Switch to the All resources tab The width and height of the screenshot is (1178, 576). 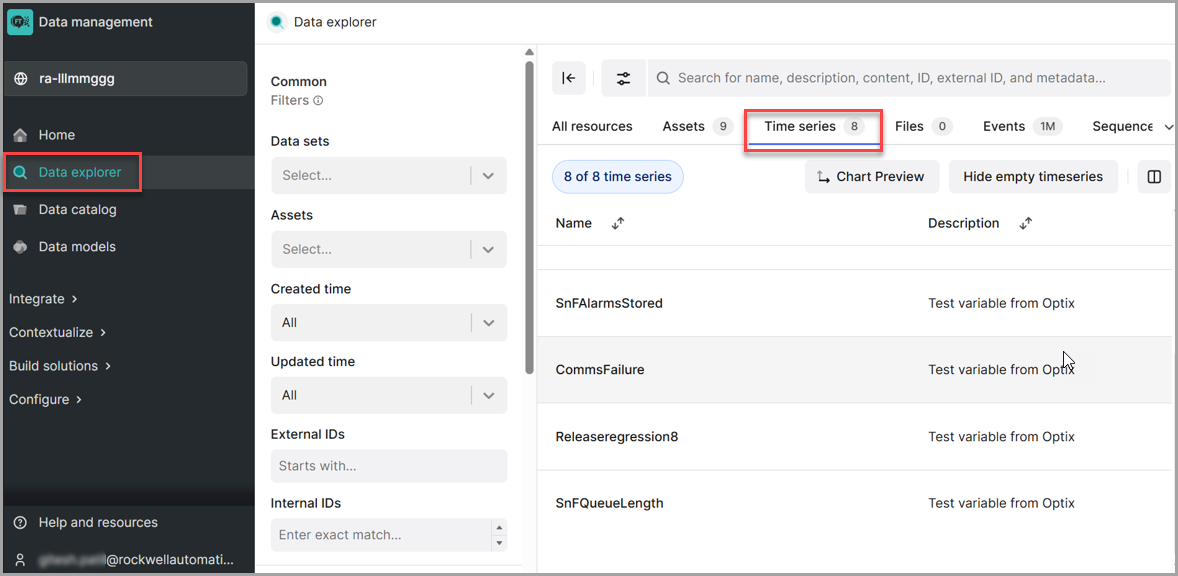coord(592,126)
